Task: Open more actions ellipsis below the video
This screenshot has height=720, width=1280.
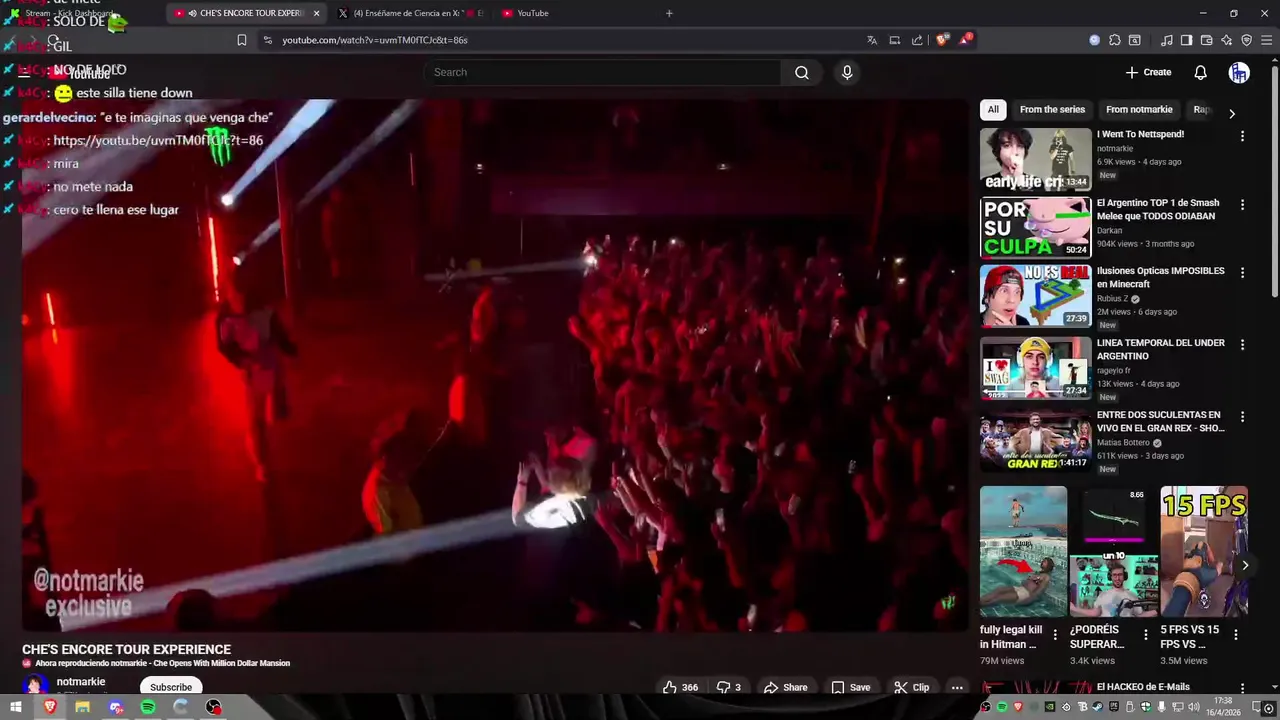Action: point(957,687)
